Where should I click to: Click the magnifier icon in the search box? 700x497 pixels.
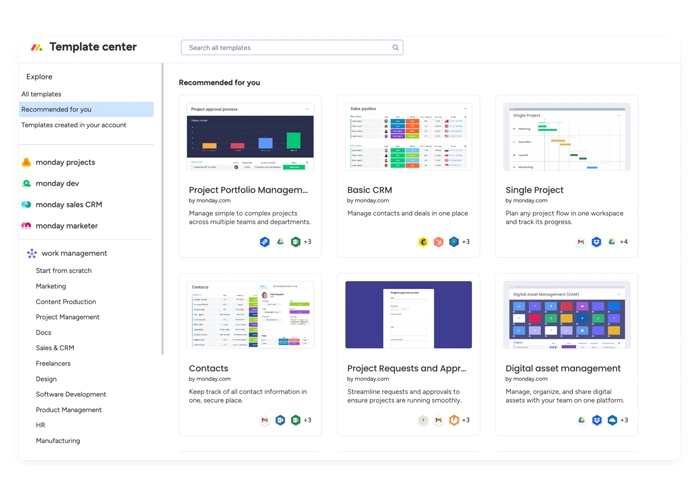[x=395, y=48]
